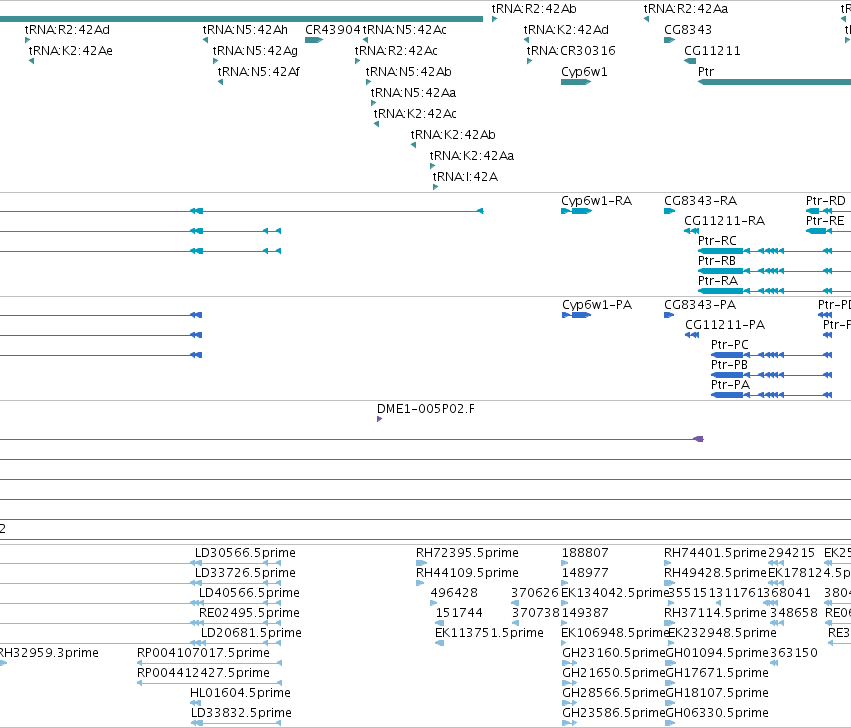This screenshot has width=851, height=728.
Task: Click the Ptr-RD transcript label
Action: click(x=826, y=201)
